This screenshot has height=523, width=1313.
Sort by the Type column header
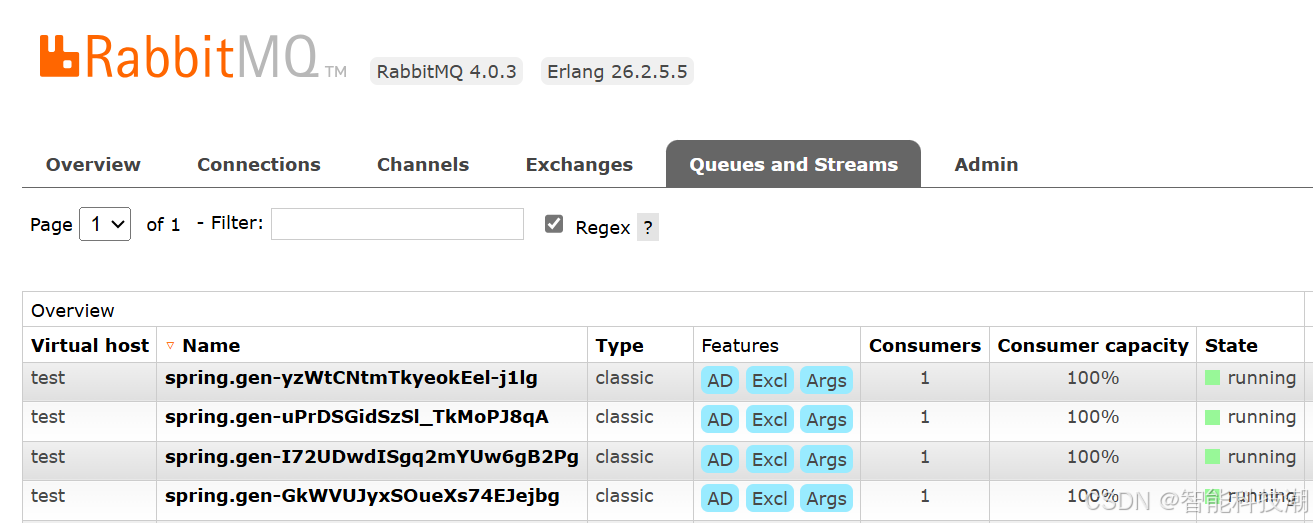click(x=620, y=345)
